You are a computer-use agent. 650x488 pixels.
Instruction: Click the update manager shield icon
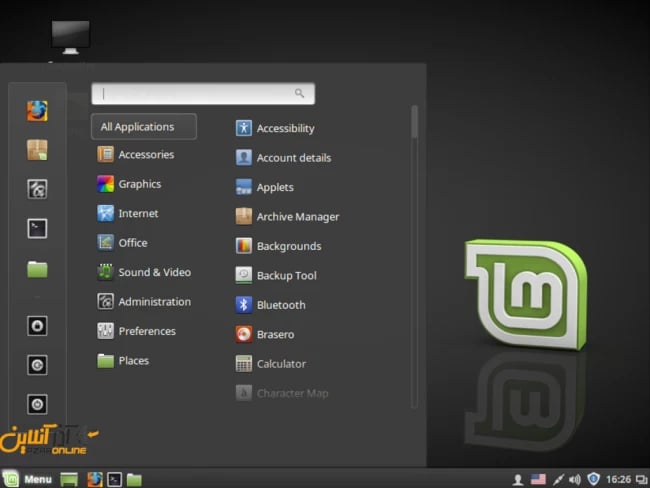tap(594, 479)
